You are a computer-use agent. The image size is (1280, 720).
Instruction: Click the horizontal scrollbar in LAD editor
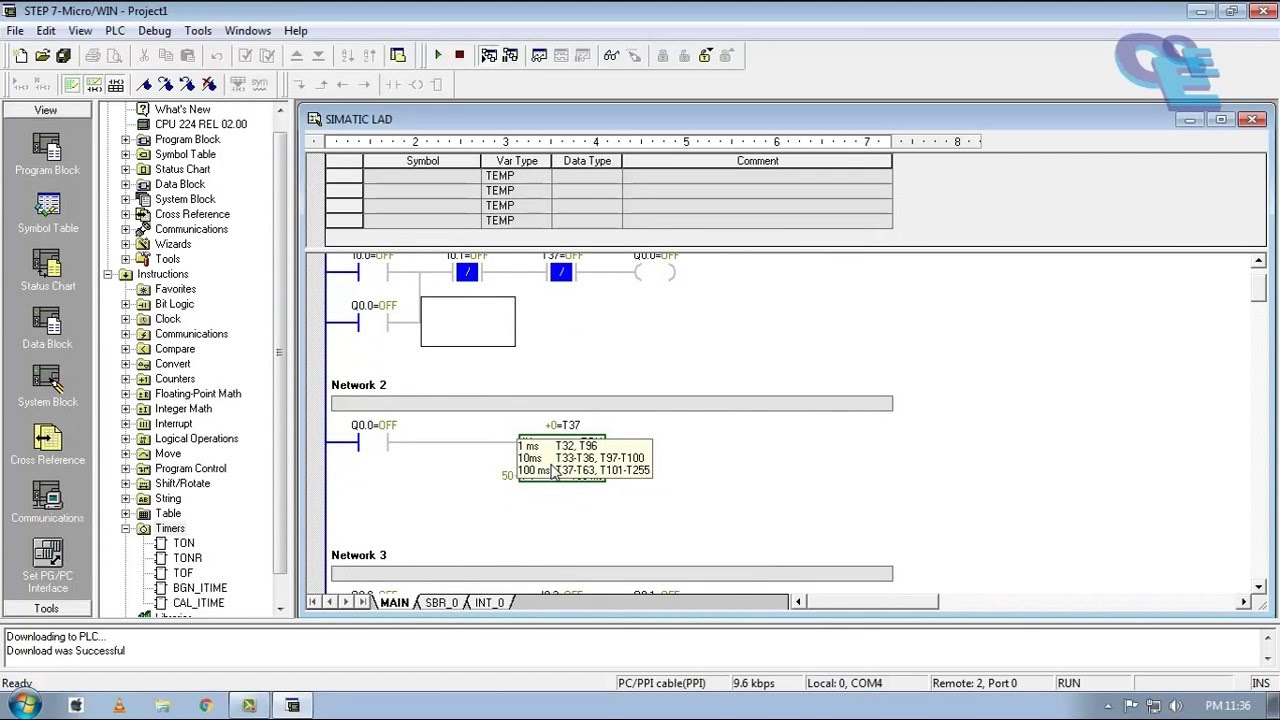[1020, 602]
